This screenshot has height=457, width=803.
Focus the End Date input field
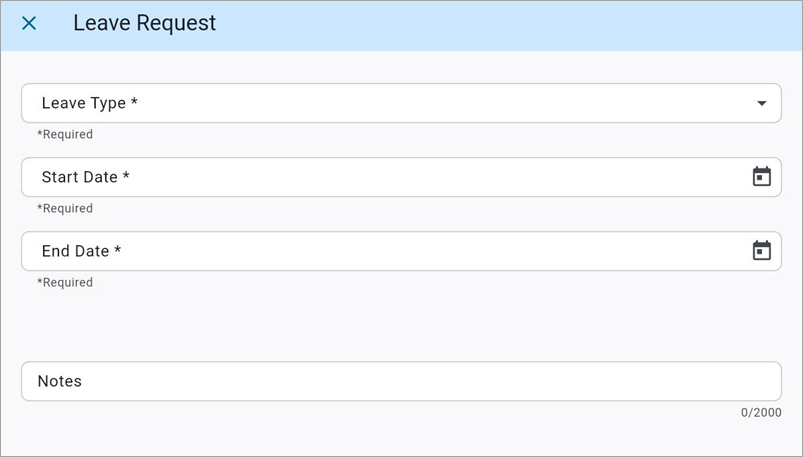(x=400, y=251)
